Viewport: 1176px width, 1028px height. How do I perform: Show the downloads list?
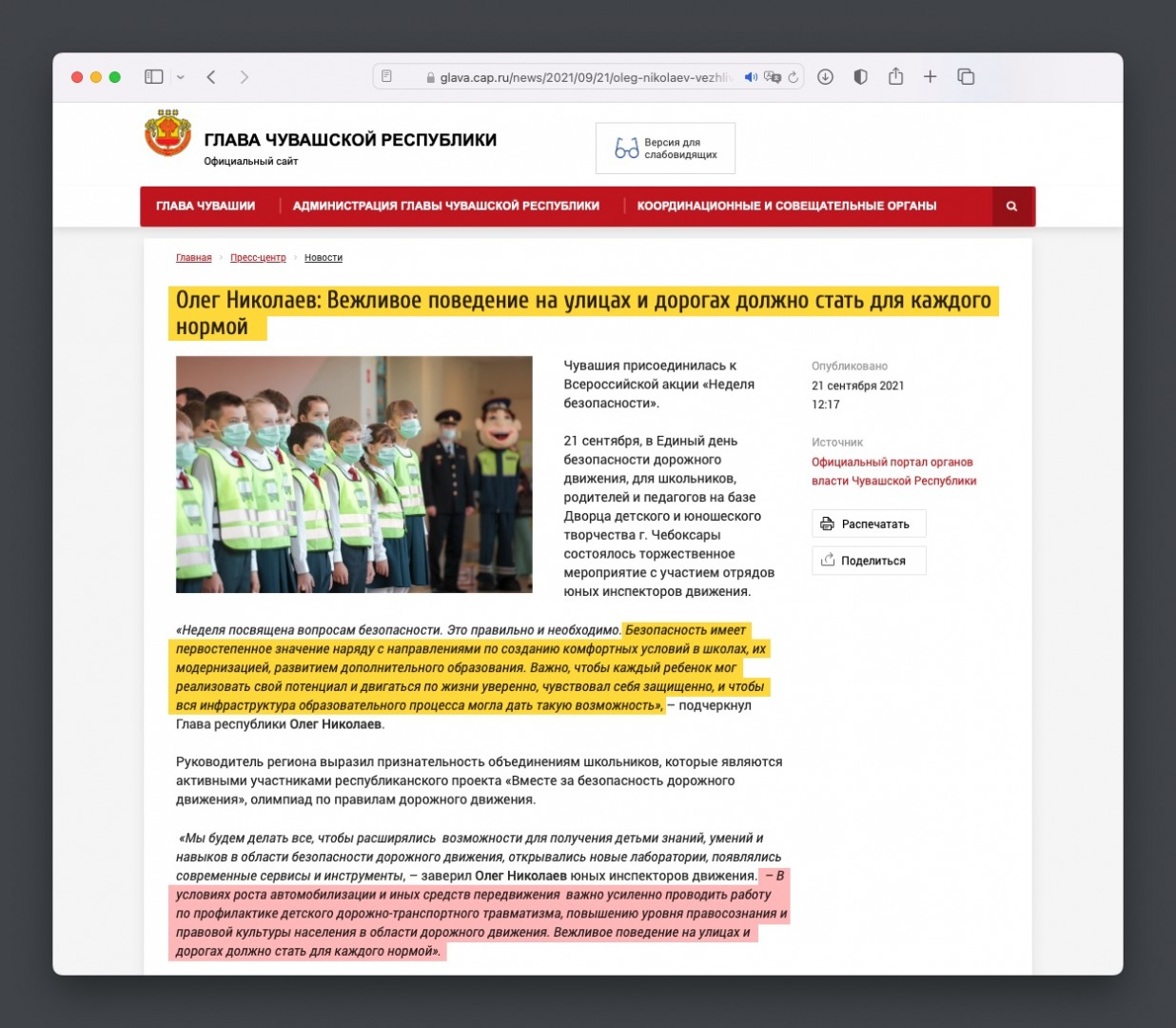(825, 77)
